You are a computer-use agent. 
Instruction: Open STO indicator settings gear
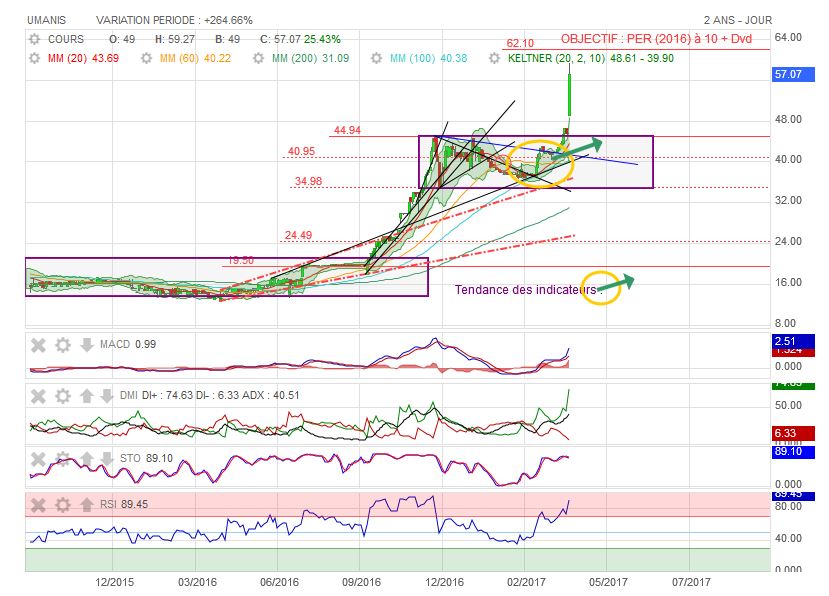pos(63,459)
